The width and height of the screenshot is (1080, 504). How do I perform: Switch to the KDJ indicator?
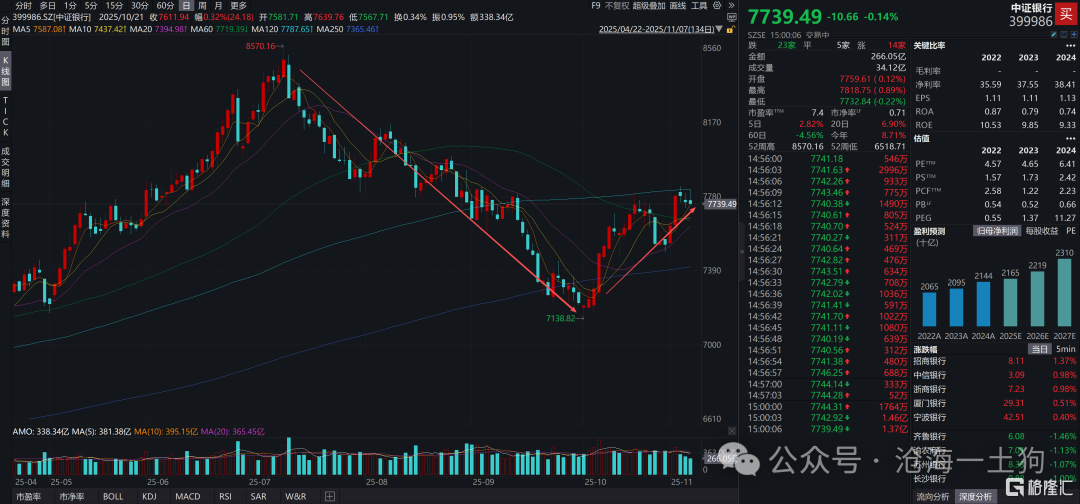coord(150,496)
